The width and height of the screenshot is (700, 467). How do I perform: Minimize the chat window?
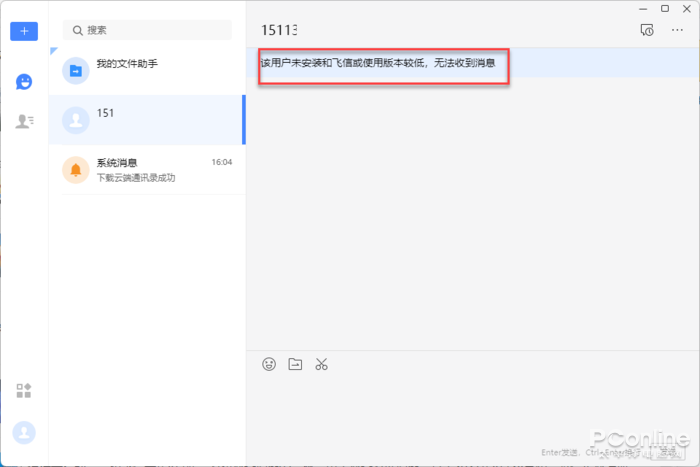click(643, 9)
